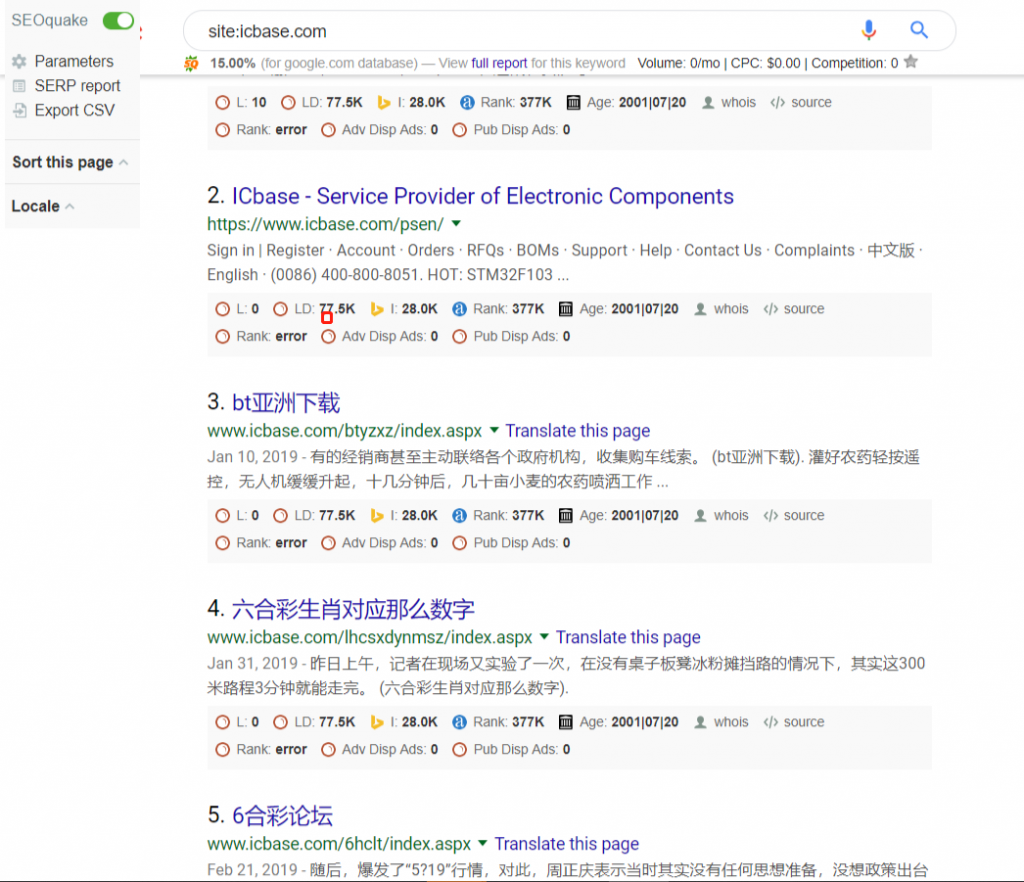Click the red L metric icon in result 2
1024x882 pixels.
(222, 308)
